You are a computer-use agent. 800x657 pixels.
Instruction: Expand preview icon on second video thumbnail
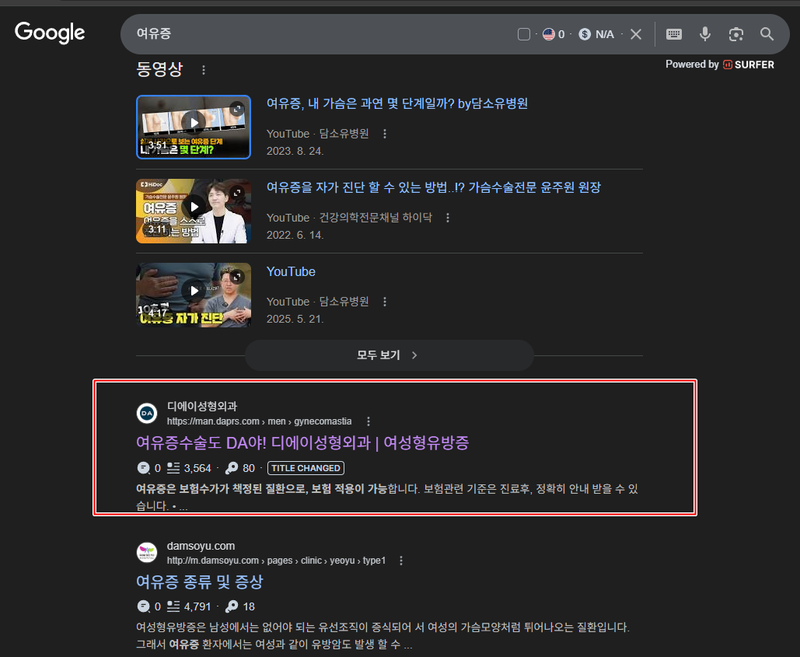237,193
